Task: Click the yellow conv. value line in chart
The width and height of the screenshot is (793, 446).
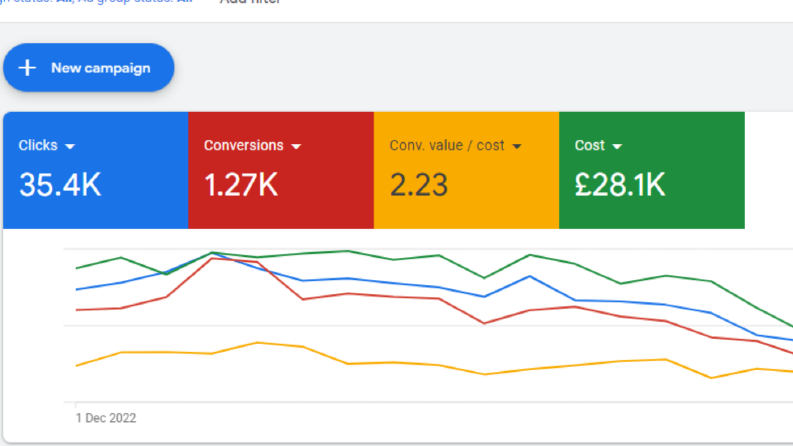Action: pyautogui.click(x=438, y=365)
